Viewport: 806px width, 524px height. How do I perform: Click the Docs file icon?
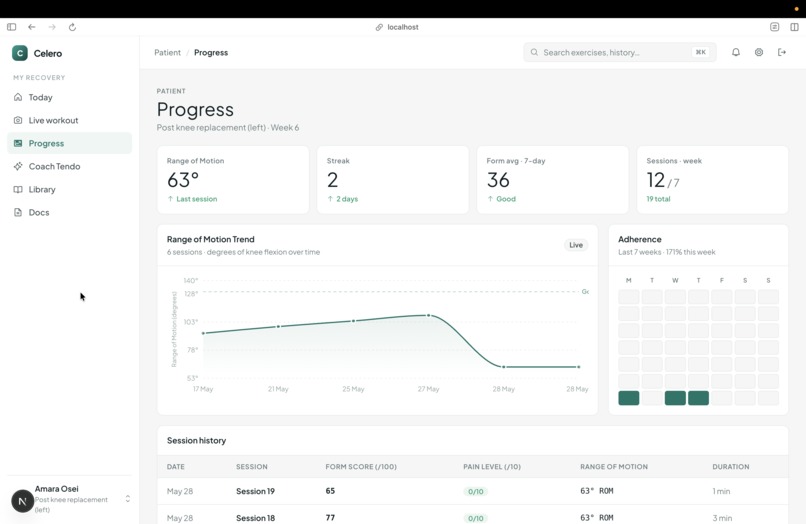[18, 212]
